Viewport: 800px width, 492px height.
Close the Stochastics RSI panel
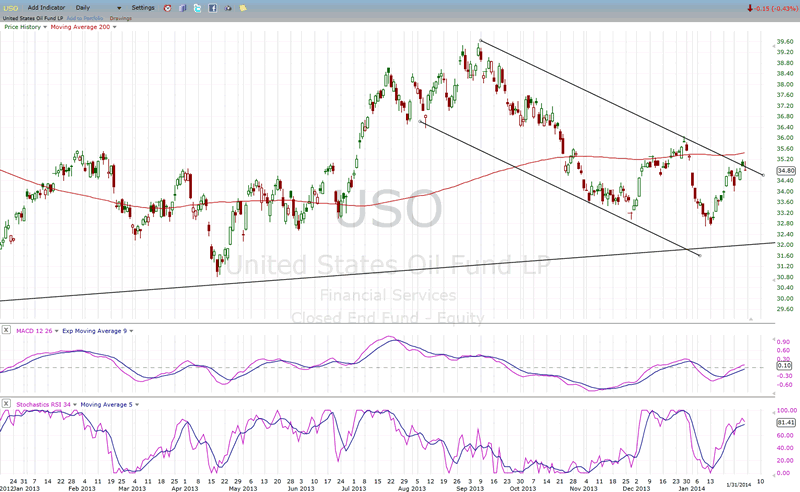click(6, 404)
